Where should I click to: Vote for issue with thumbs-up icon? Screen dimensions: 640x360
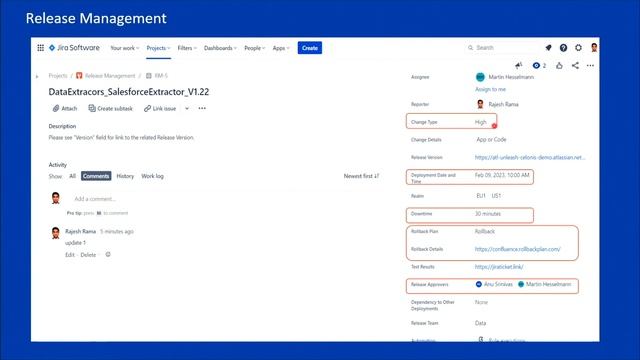point(559,65)
